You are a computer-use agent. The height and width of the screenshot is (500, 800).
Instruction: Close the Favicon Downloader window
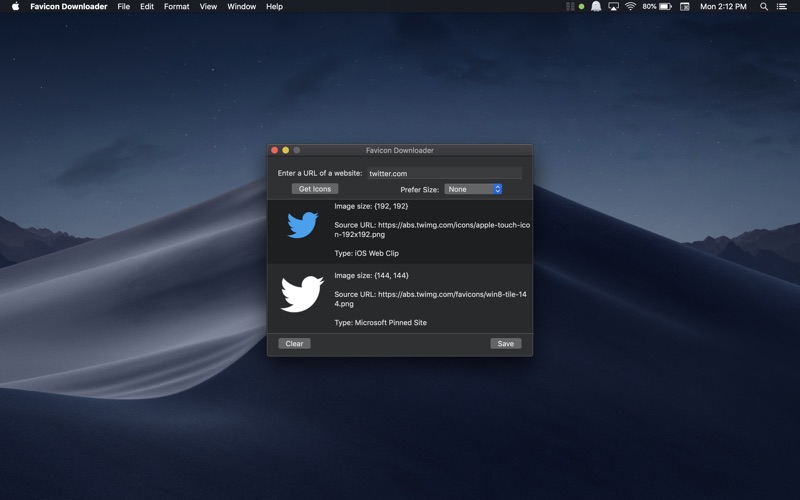pyautogui.click(x=274, y=150)
